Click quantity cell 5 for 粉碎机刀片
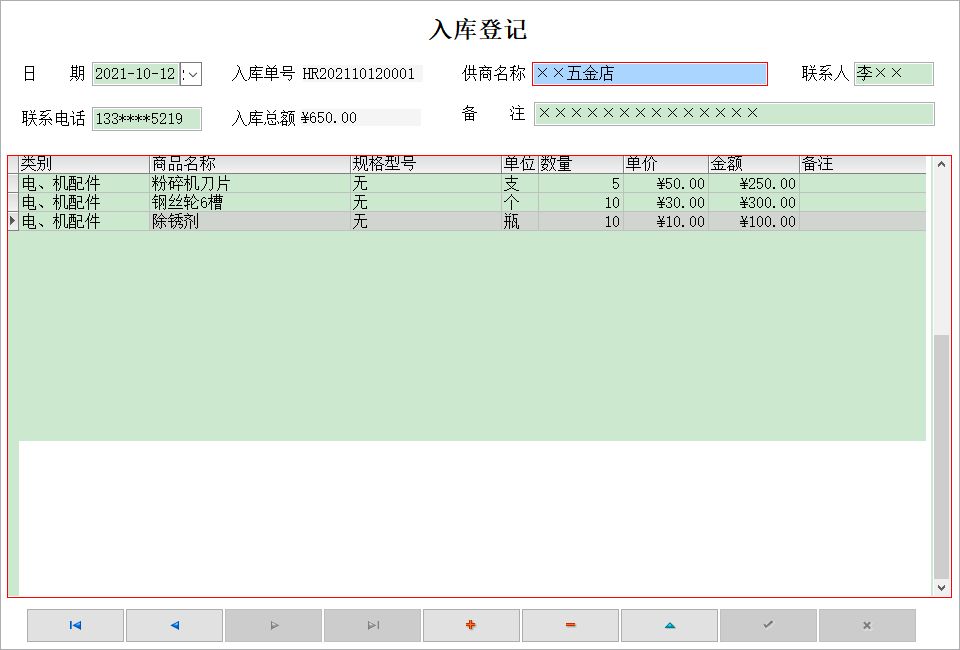This screenshot has height=650, width=960. pos(580,184)
